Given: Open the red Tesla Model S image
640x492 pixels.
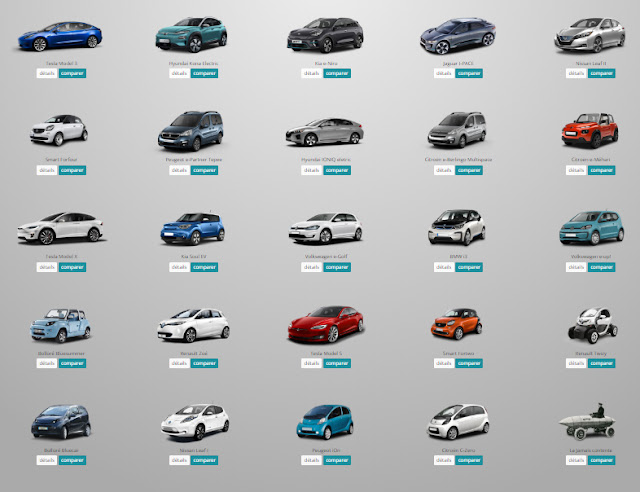Looking at the screenshot, I should (x=326, y=324).
